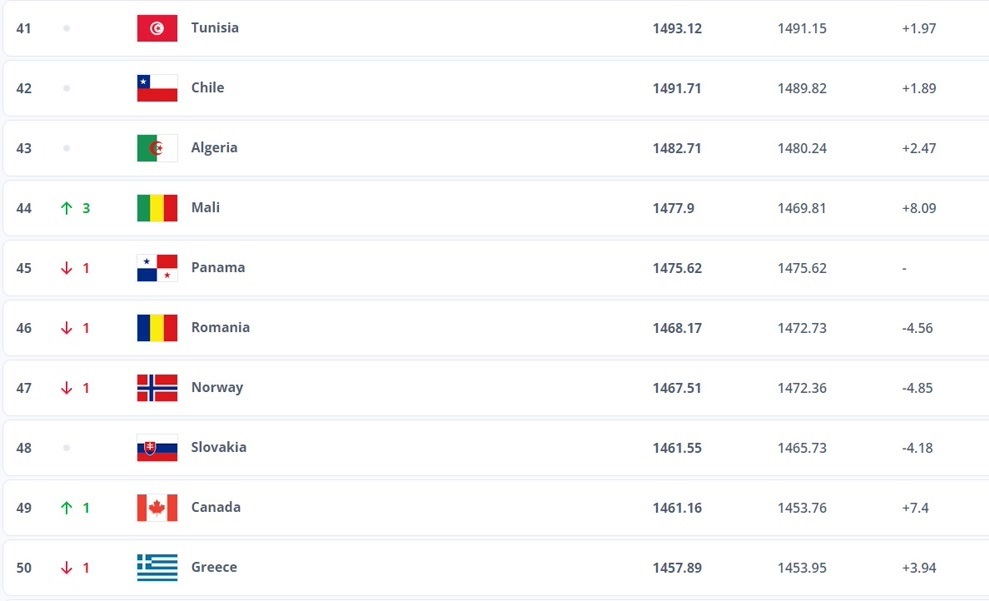This screenshot has width=989, height=601.
Task: Click the Canada flag icon
Action: pyautogui.click(x=157, y=508)
